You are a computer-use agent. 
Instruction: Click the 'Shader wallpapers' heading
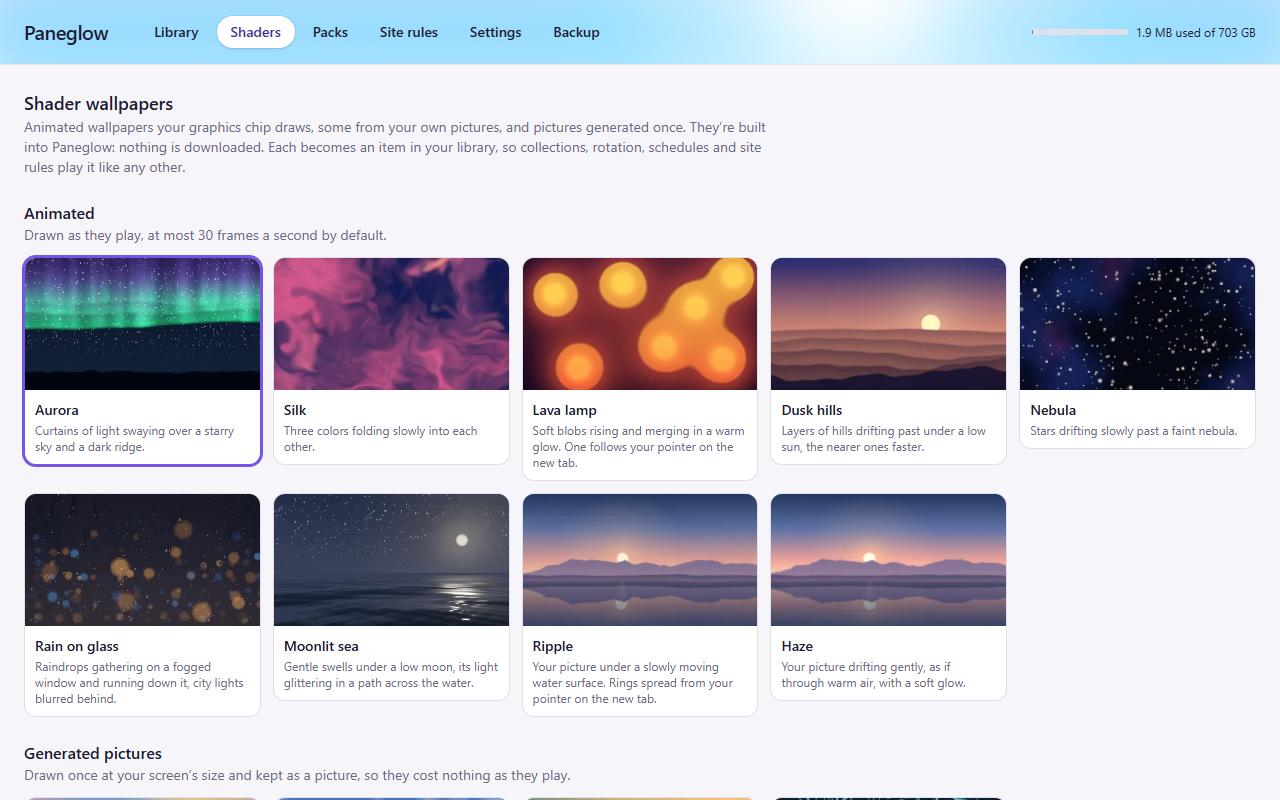[98, 104]
